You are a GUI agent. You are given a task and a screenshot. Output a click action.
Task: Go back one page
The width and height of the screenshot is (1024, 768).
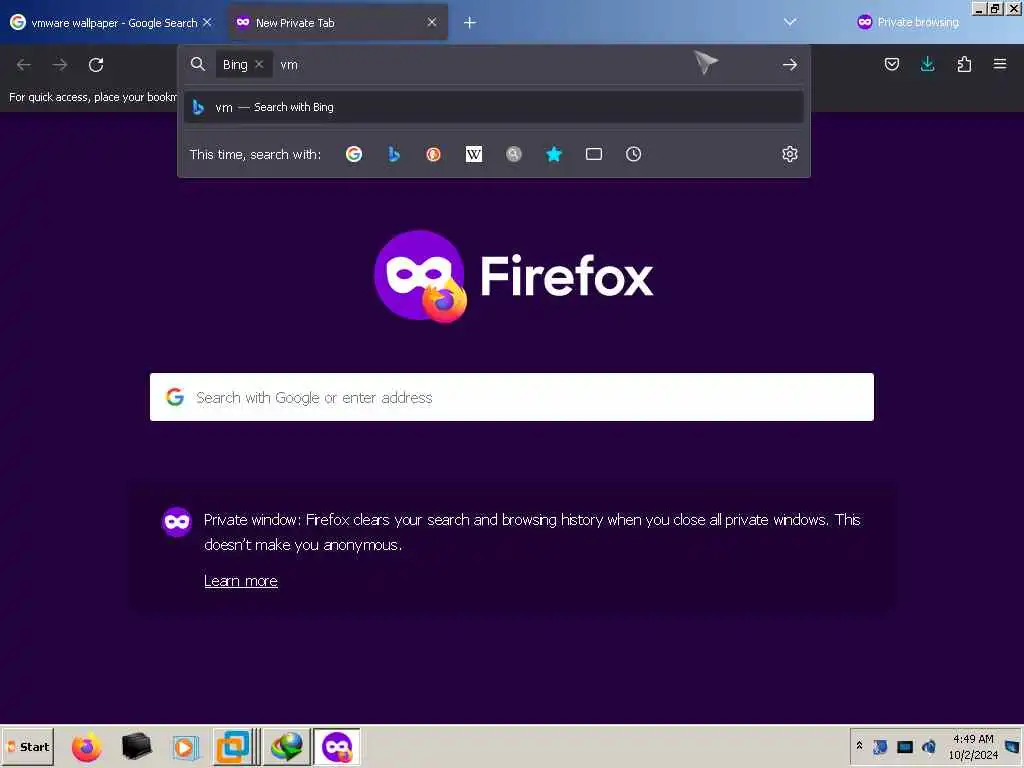[24, 65]
